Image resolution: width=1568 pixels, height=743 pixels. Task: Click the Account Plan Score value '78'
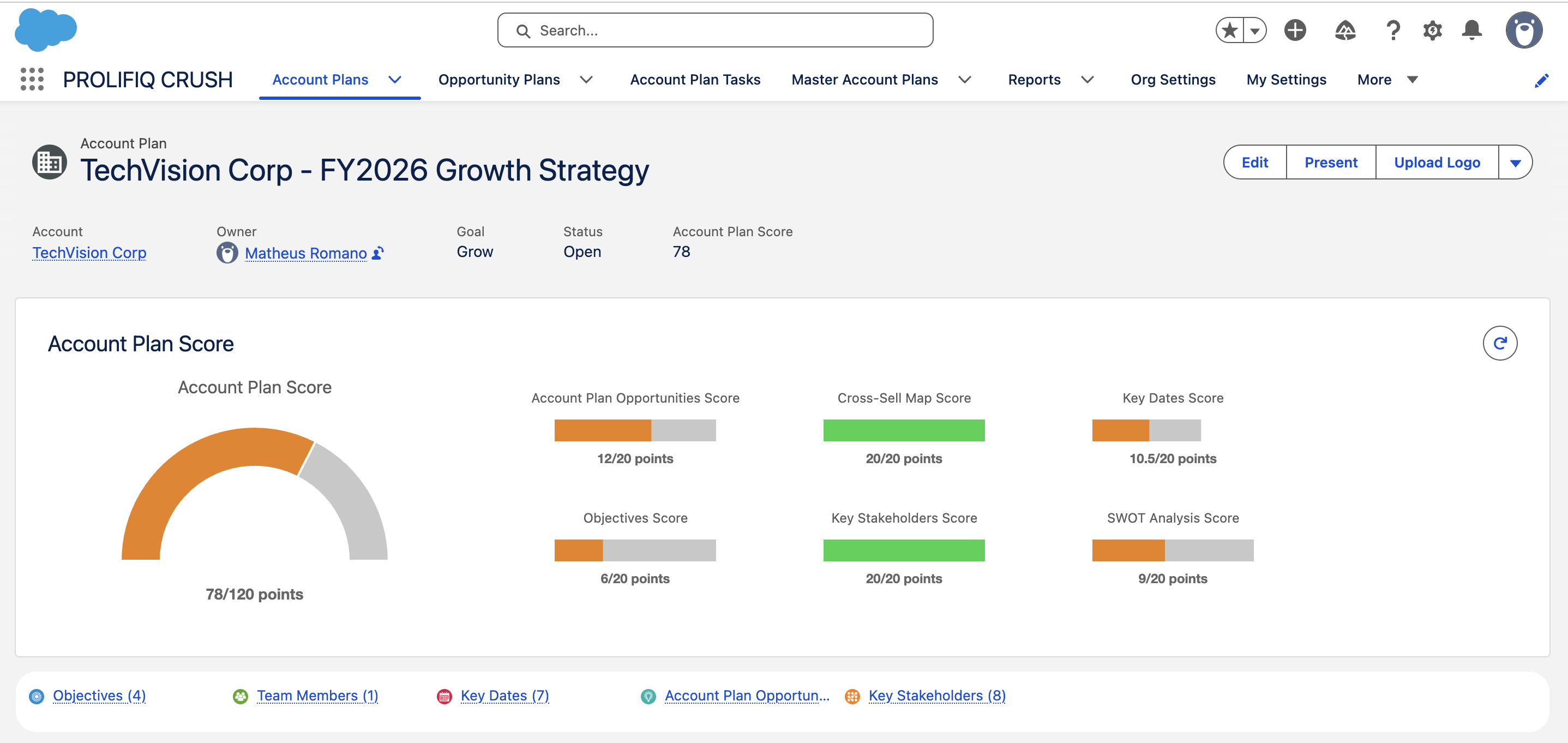click(x=681, y=251)
